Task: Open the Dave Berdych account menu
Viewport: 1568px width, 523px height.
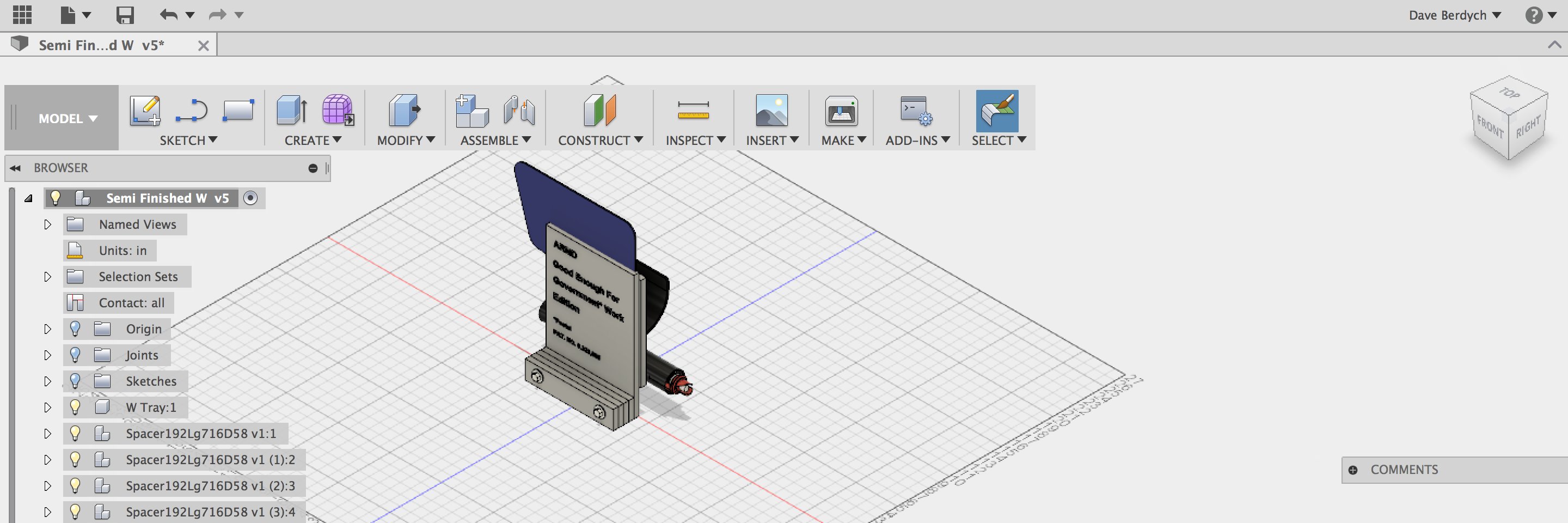Action: click(1454, 15)
